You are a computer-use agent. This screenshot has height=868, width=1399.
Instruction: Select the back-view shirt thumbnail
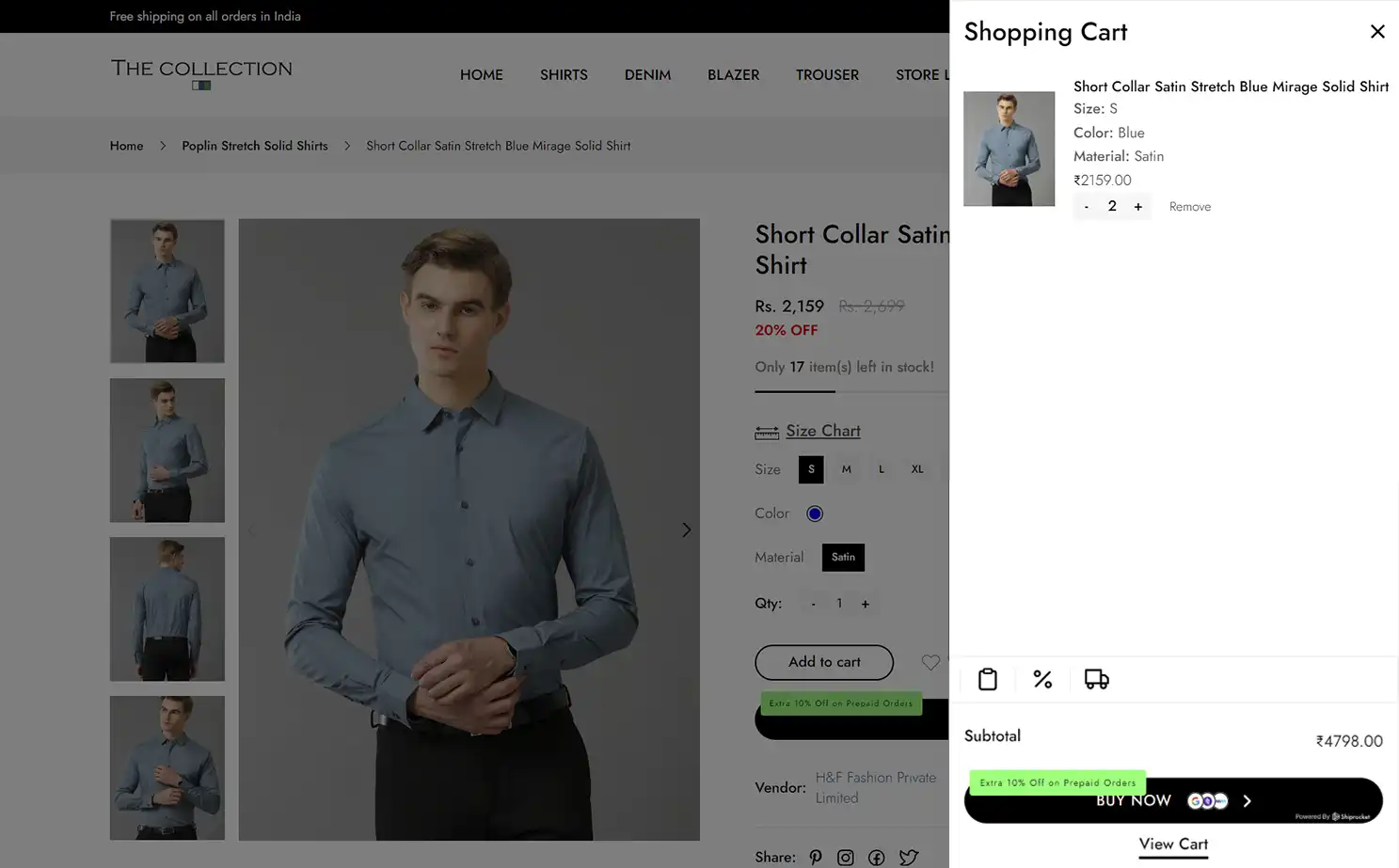click(167, 608)
